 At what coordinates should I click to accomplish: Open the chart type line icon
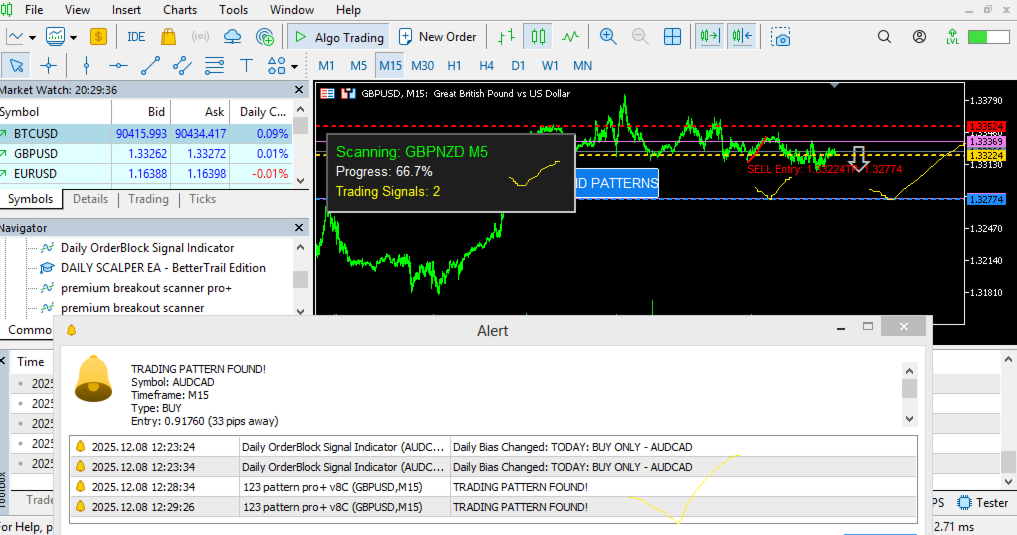point(14,37)
